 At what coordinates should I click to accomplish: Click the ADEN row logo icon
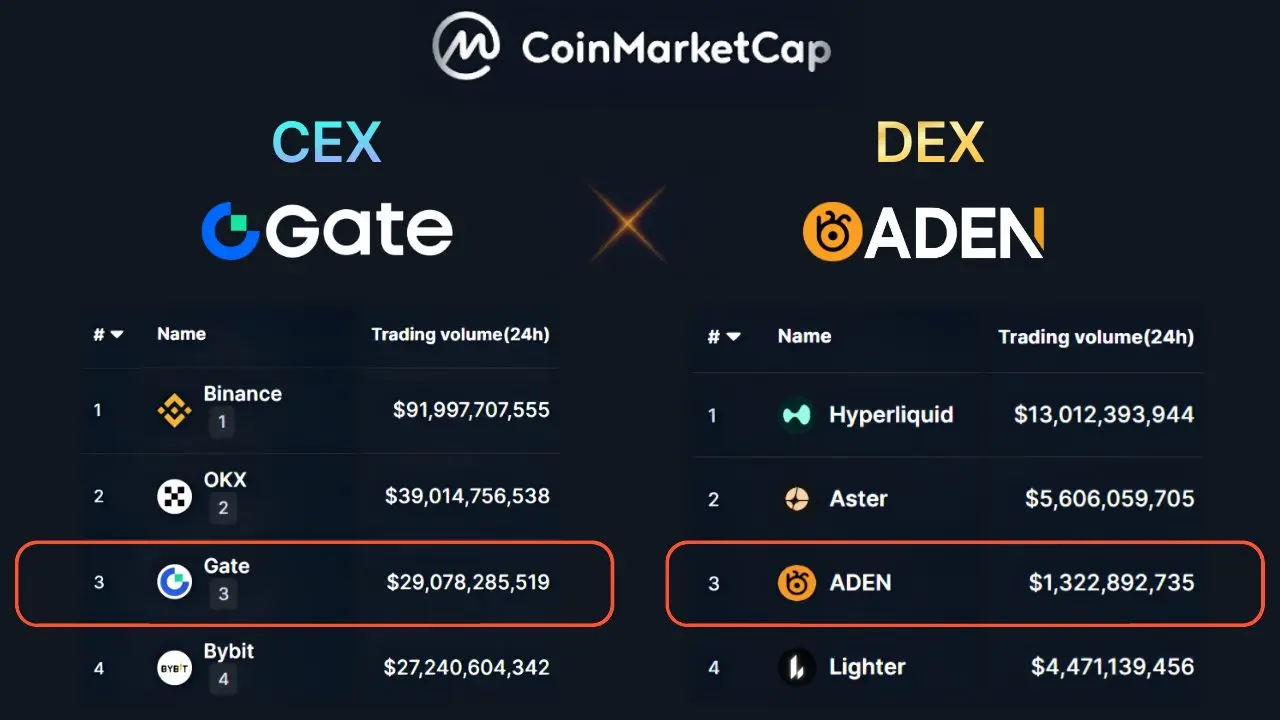coord(797,582)
